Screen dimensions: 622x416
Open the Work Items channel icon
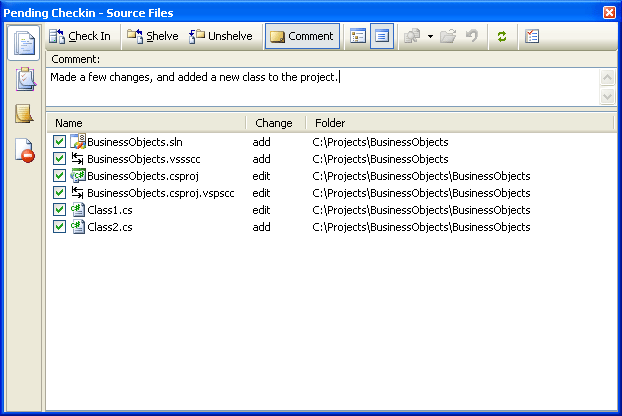(23, 80)
